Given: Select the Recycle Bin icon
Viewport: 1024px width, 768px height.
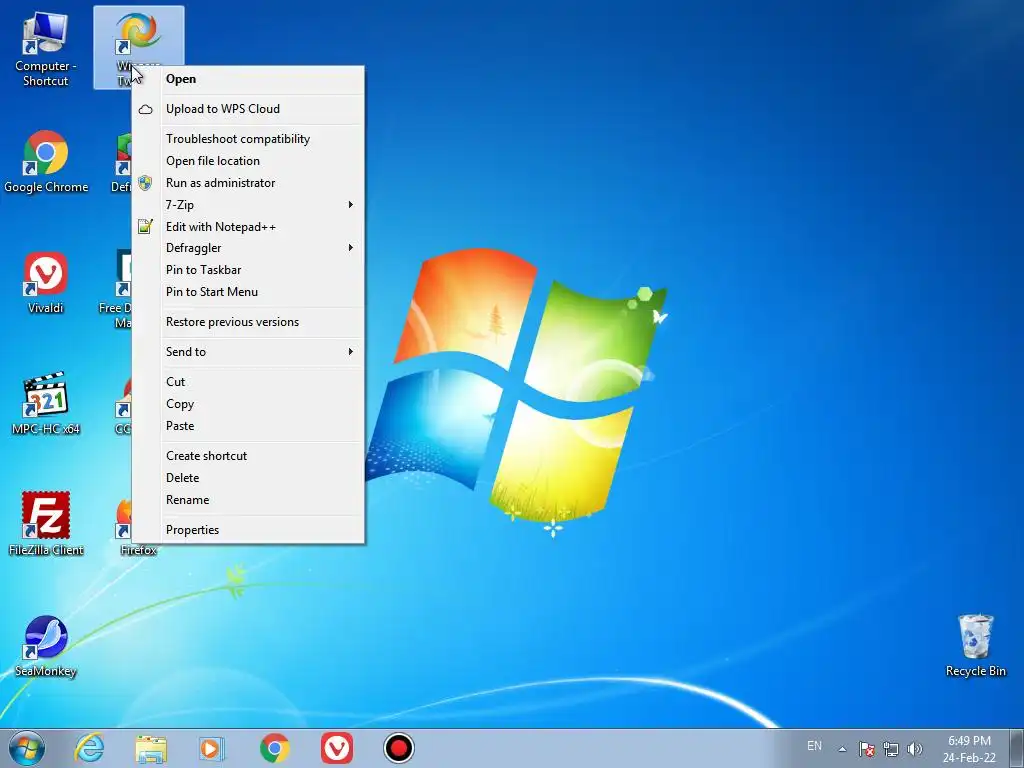Looking at the screenshot, I should pos(976,645).
